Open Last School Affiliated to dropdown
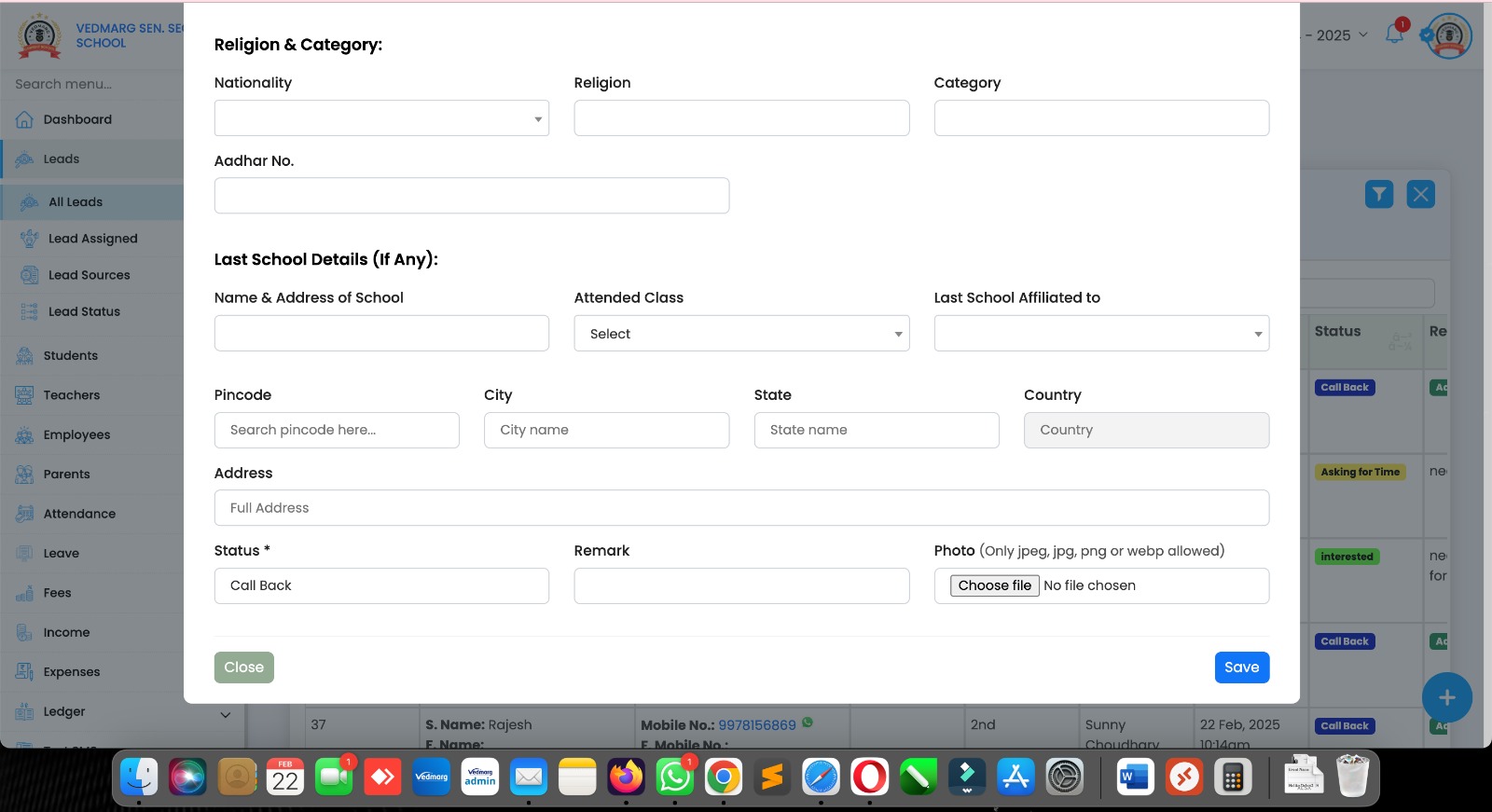 pyautogui.click(x=1101, y=334)
